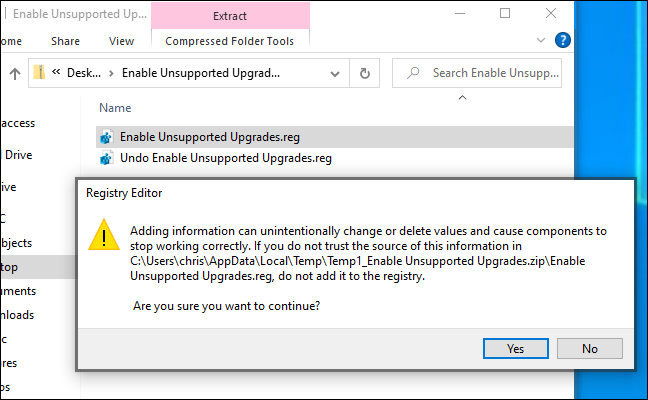The width and height of the screenshot is (648, 400).
Task: Click the folder icon in the address bar
Action: coord(39,73)
